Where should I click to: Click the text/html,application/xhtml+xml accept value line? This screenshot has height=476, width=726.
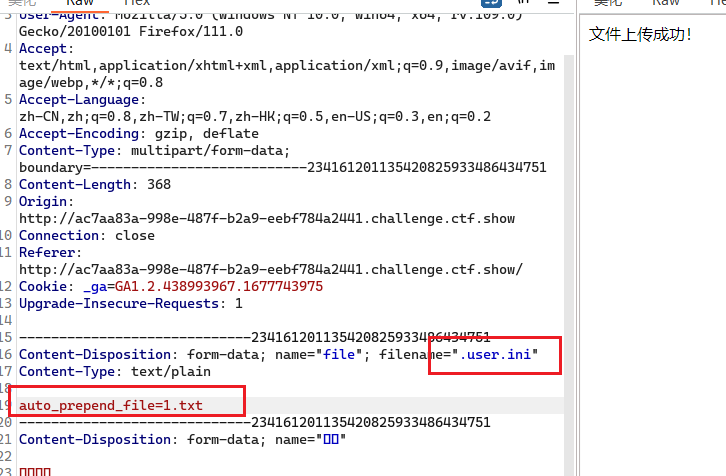point(287,66)
